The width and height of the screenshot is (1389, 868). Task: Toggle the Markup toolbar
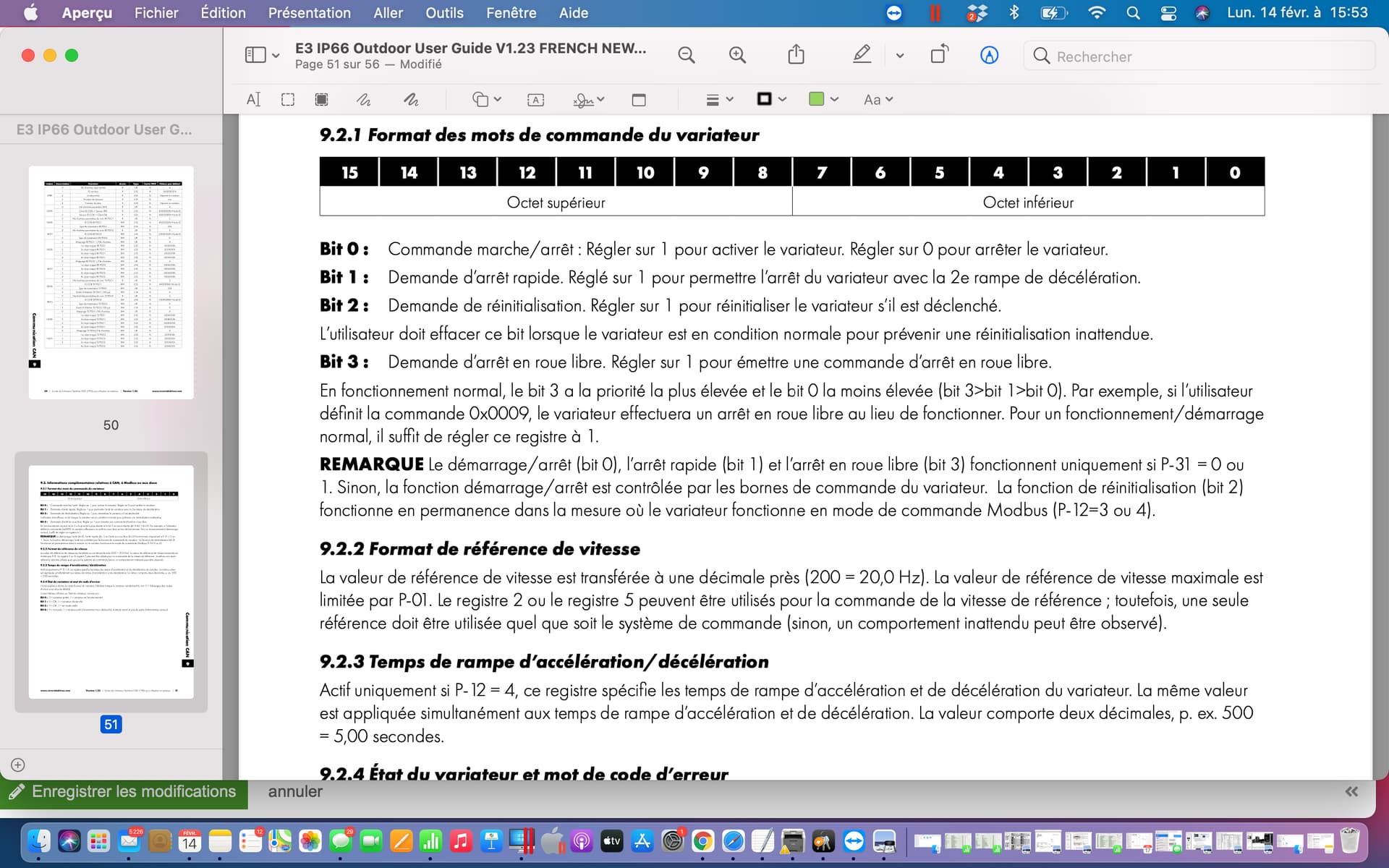989,55
